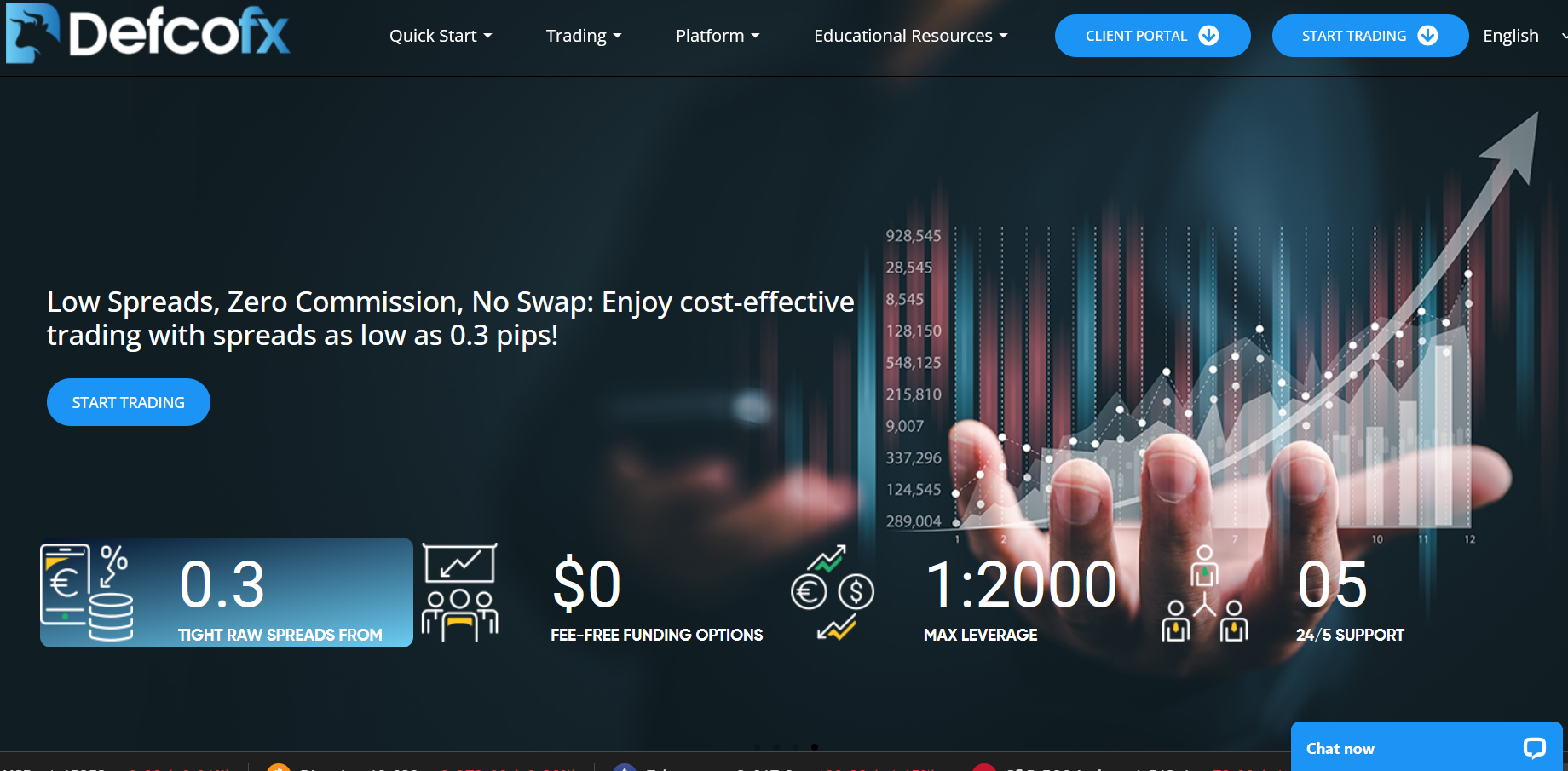Click the euro dollar exchange icon
Screen dimensions: 1568x771
pos(833,592)
